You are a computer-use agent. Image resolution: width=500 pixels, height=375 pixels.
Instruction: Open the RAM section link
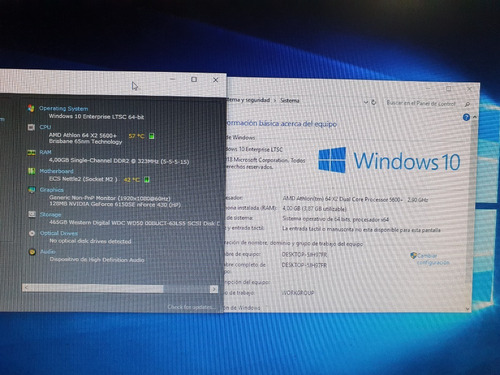point(45,152)
